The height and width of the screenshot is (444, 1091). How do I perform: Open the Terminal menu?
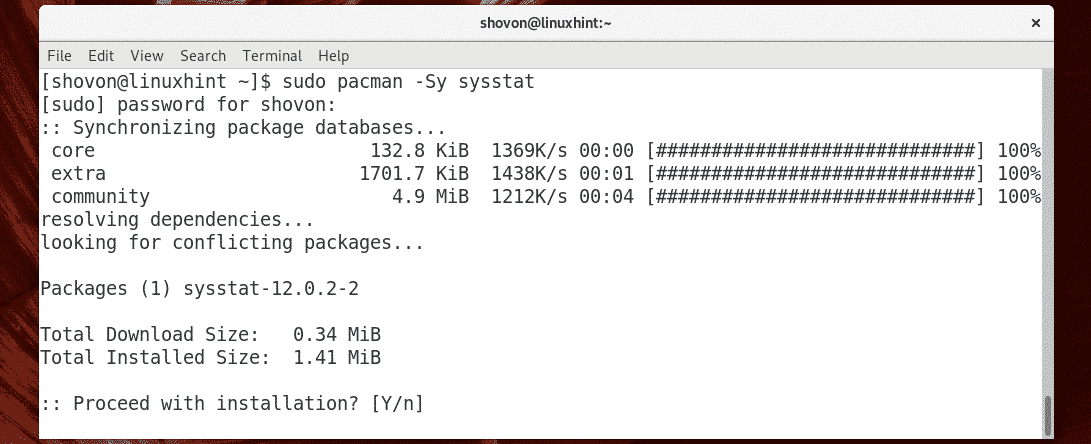[272, 56]
